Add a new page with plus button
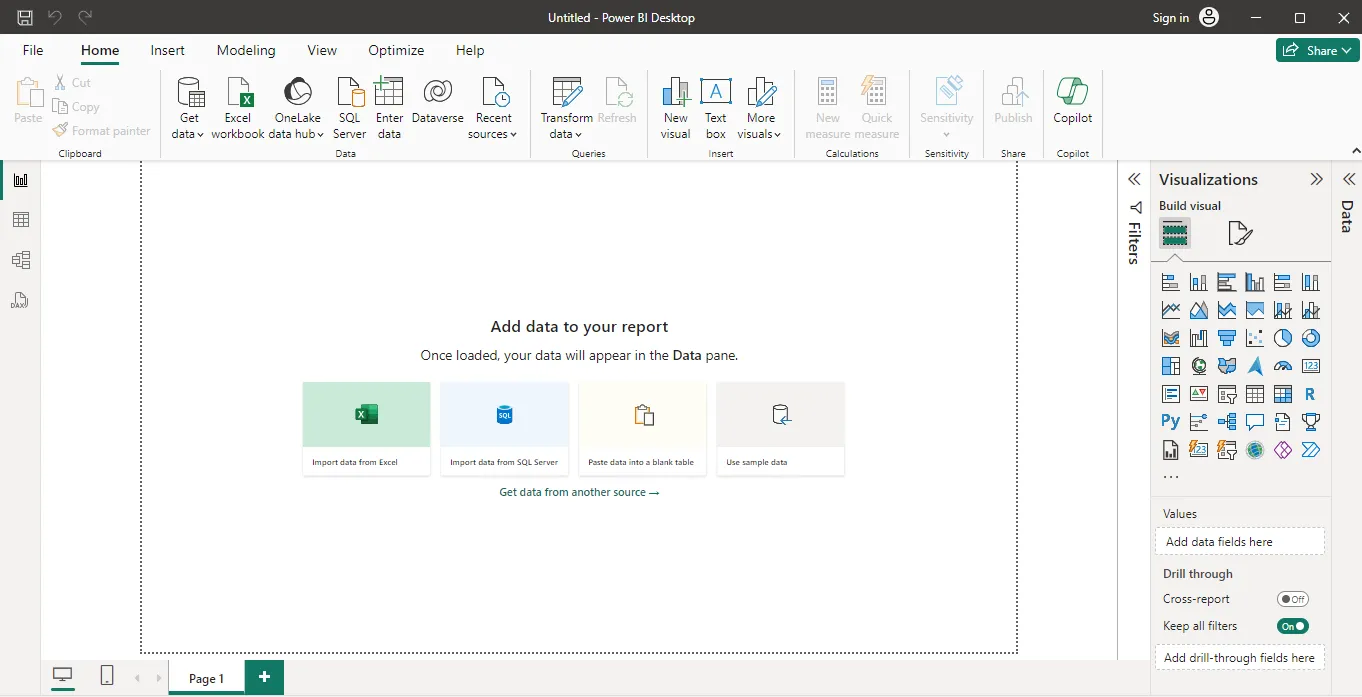The width and height of the screenshot is (1362, 697). [264, 677]
